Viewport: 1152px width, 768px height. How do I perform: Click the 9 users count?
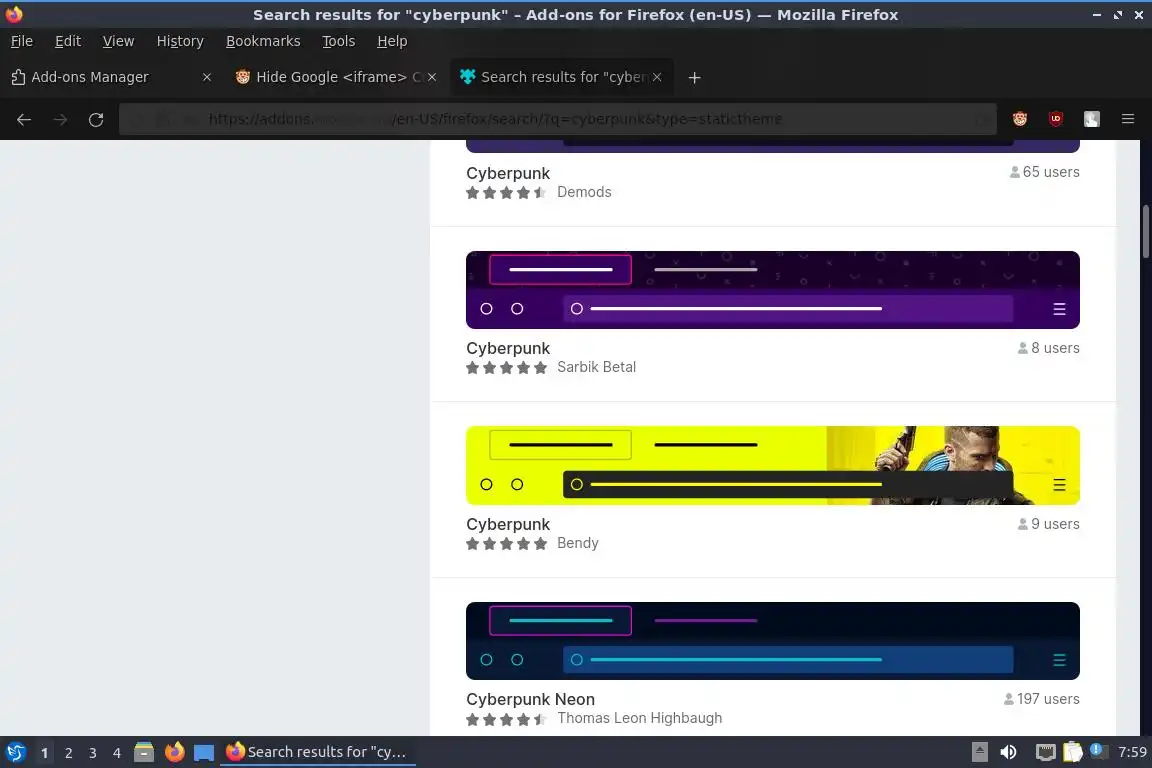[x=1048, y=524]
